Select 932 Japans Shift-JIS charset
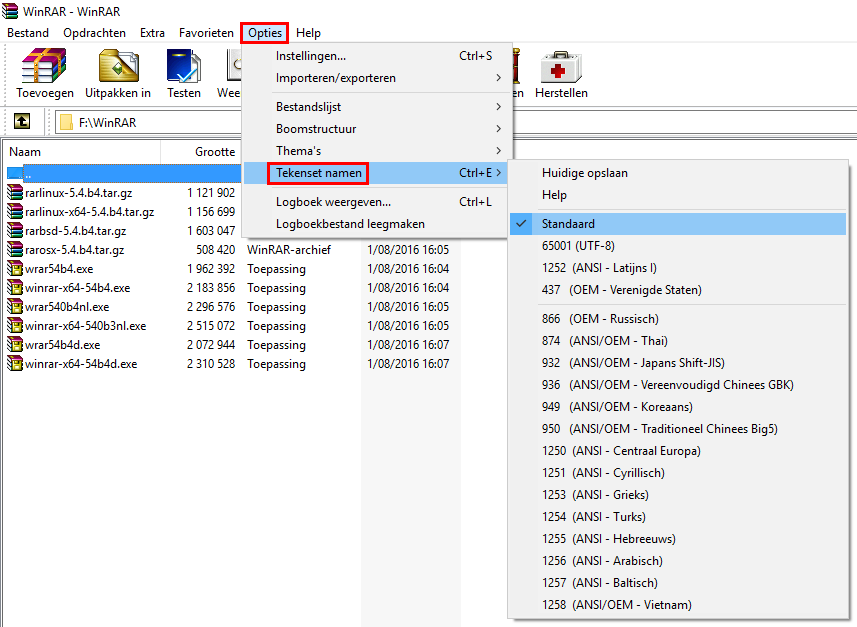 [678, 362]
